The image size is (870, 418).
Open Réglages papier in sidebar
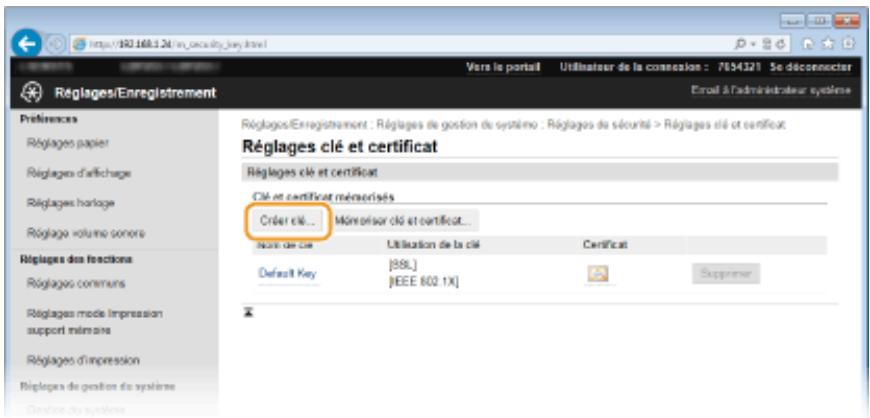tap(68, 143)
